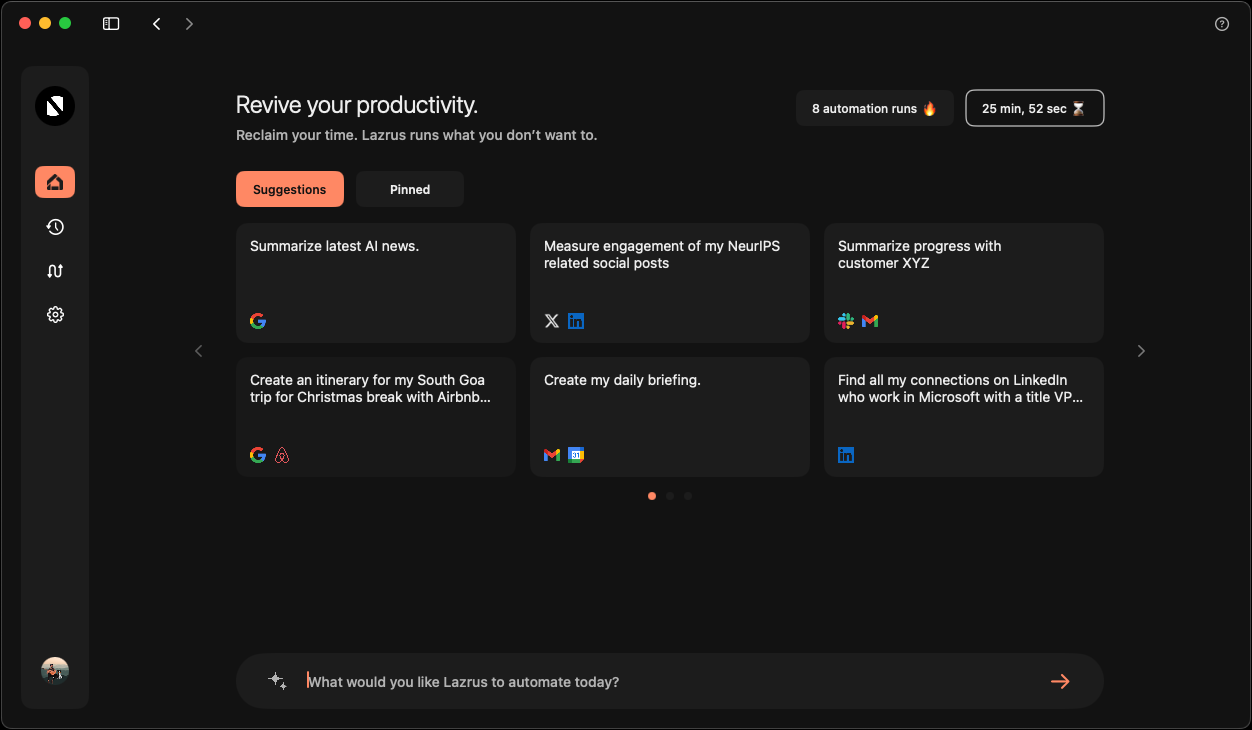This screenshot has height=730, width=1252.
Task: Show previous suggestions with left chevron
Action: coord(199,351)
